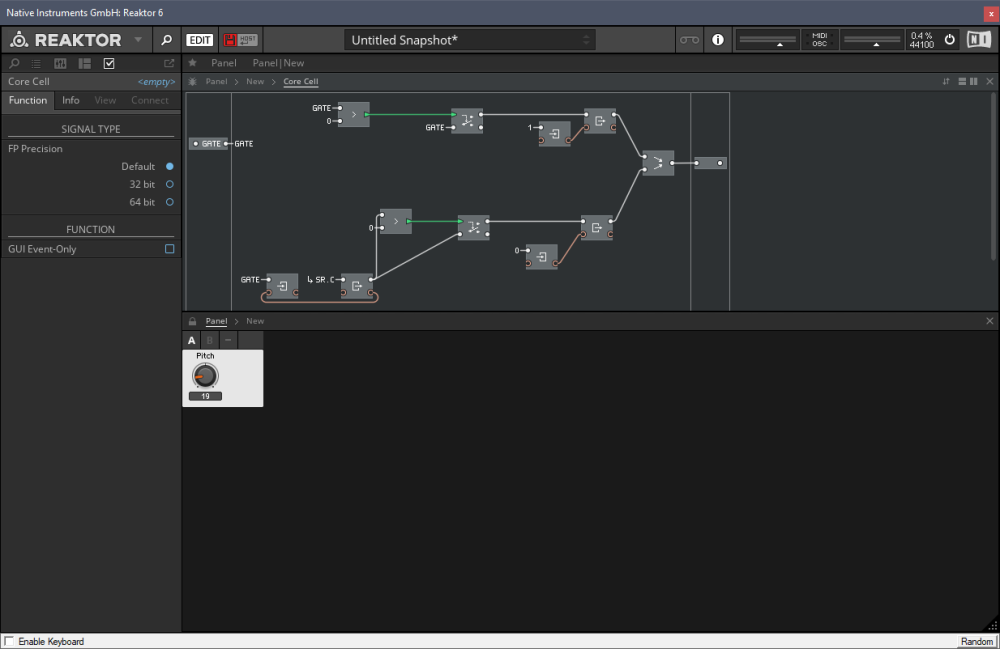
Task: Select the SR.C write module
Action: (357, 286)
